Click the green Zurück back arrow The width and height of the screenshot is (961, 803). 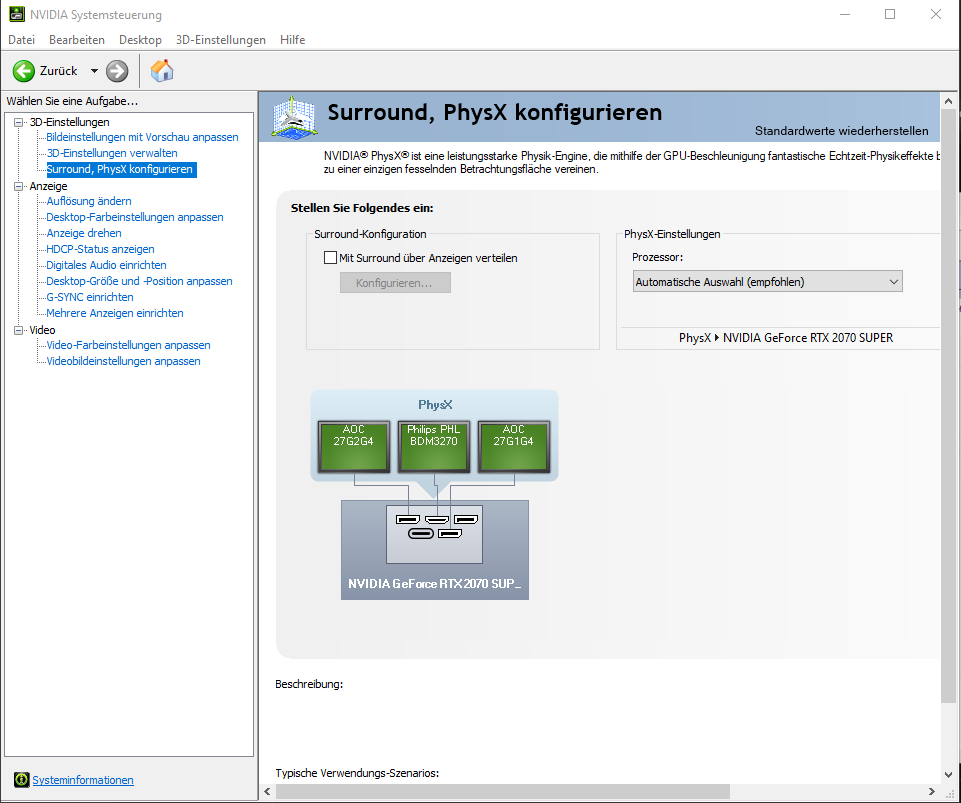pos(24,71)
